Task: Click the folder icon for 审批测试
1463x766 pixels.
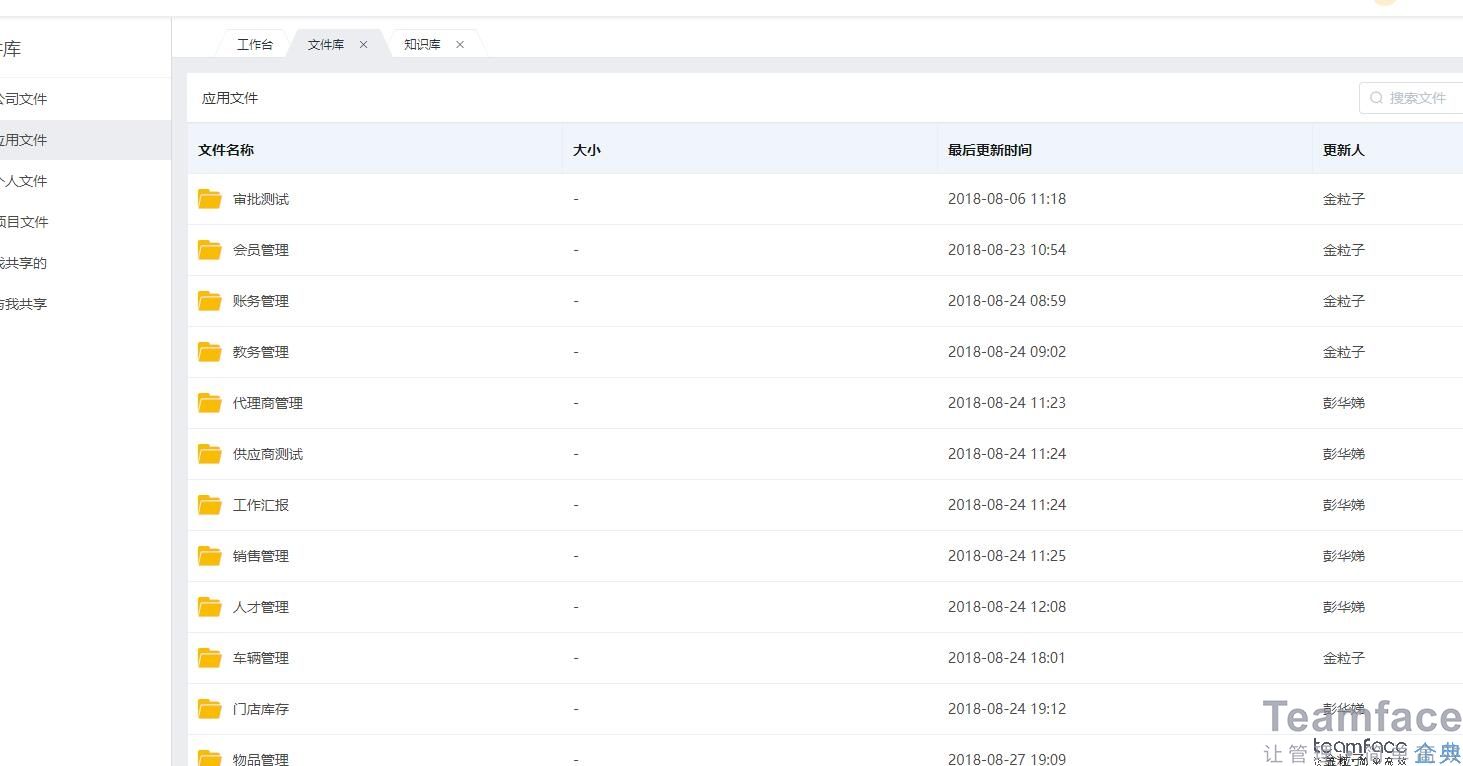Action: (x=209, y=199)
